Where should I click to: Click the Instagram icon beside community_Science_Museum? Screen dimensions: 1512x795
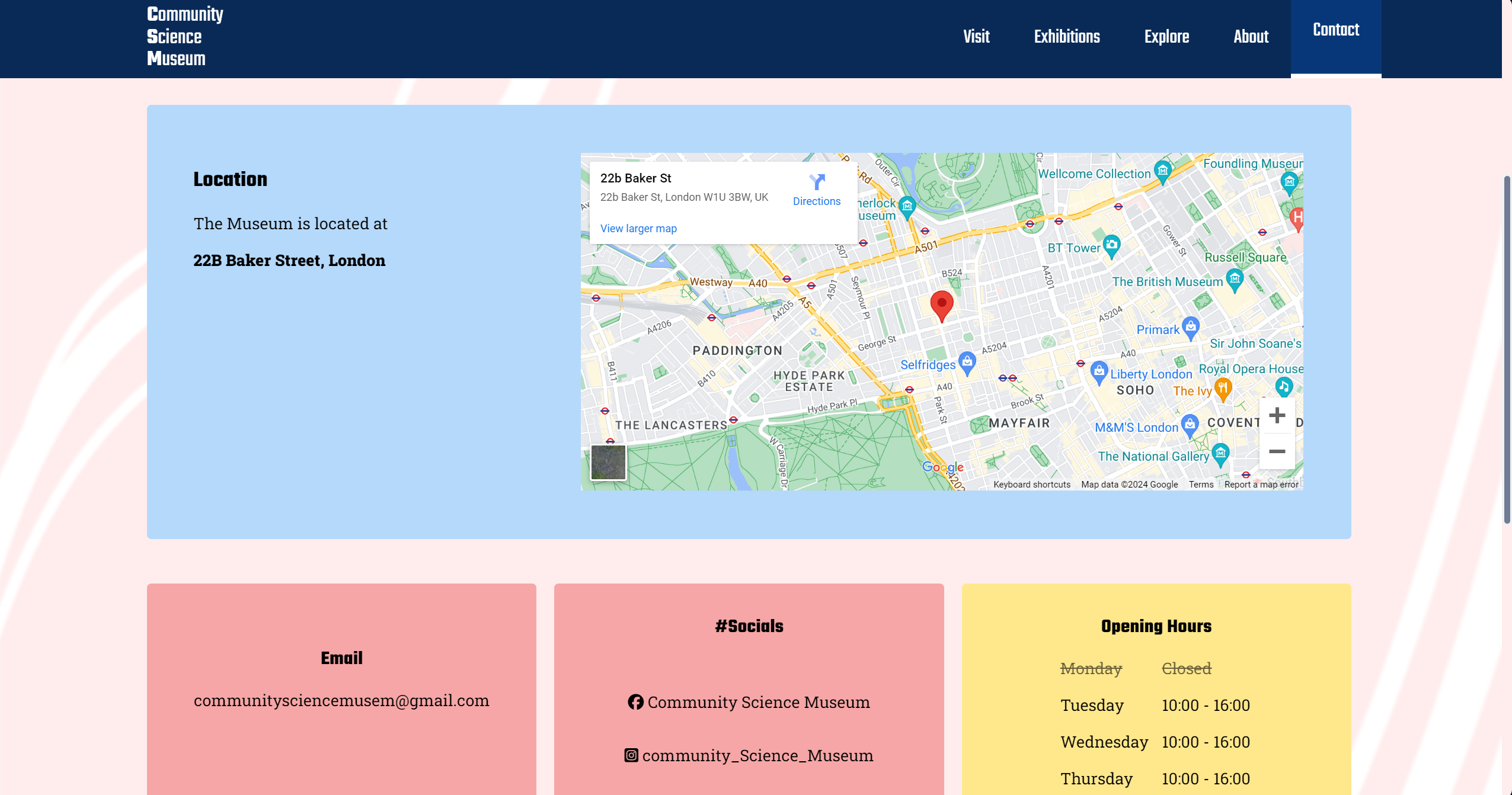(x=632, y=755)
